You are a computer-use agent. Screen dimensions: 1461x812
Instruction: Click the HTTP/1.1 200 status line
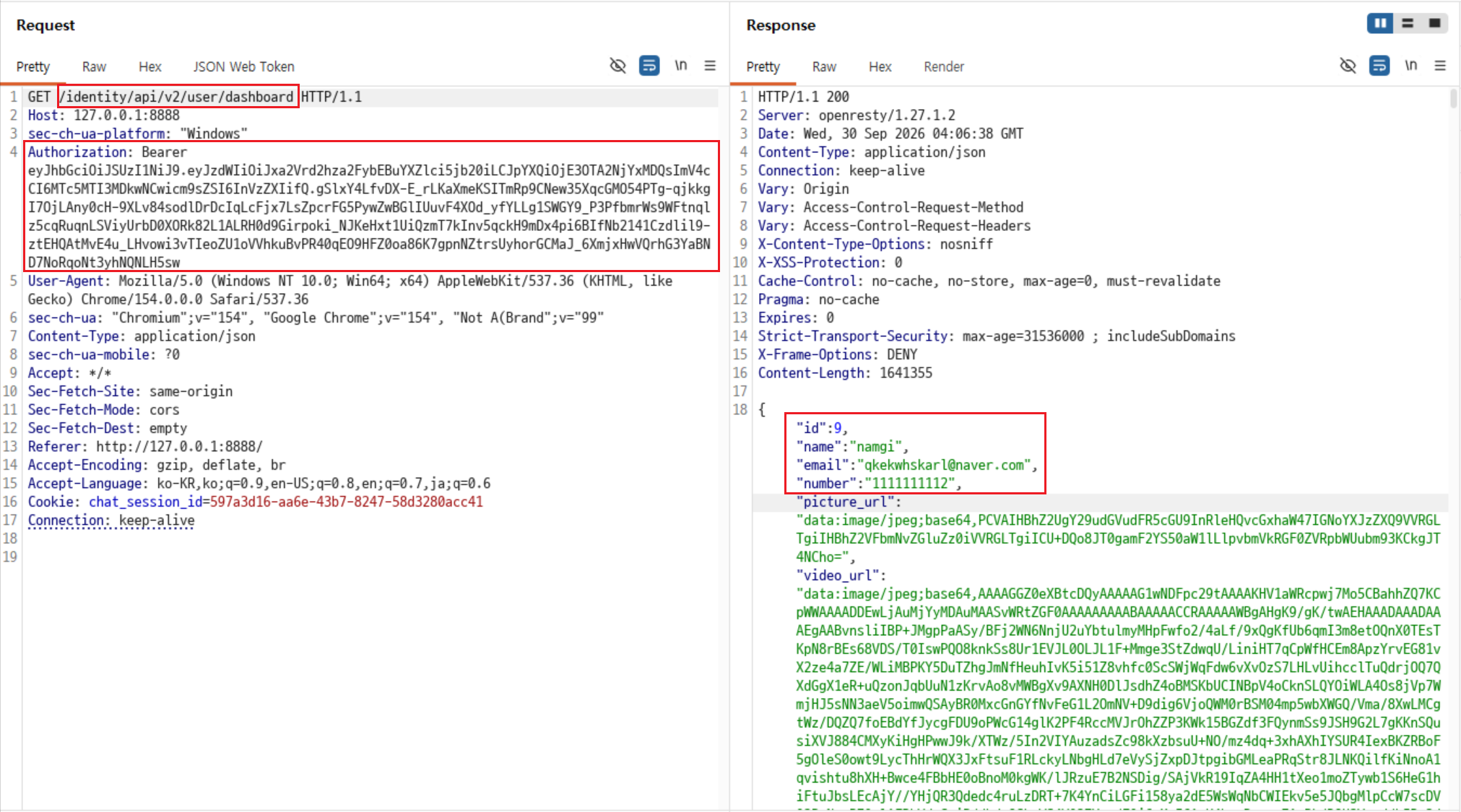tap(803, 97)
